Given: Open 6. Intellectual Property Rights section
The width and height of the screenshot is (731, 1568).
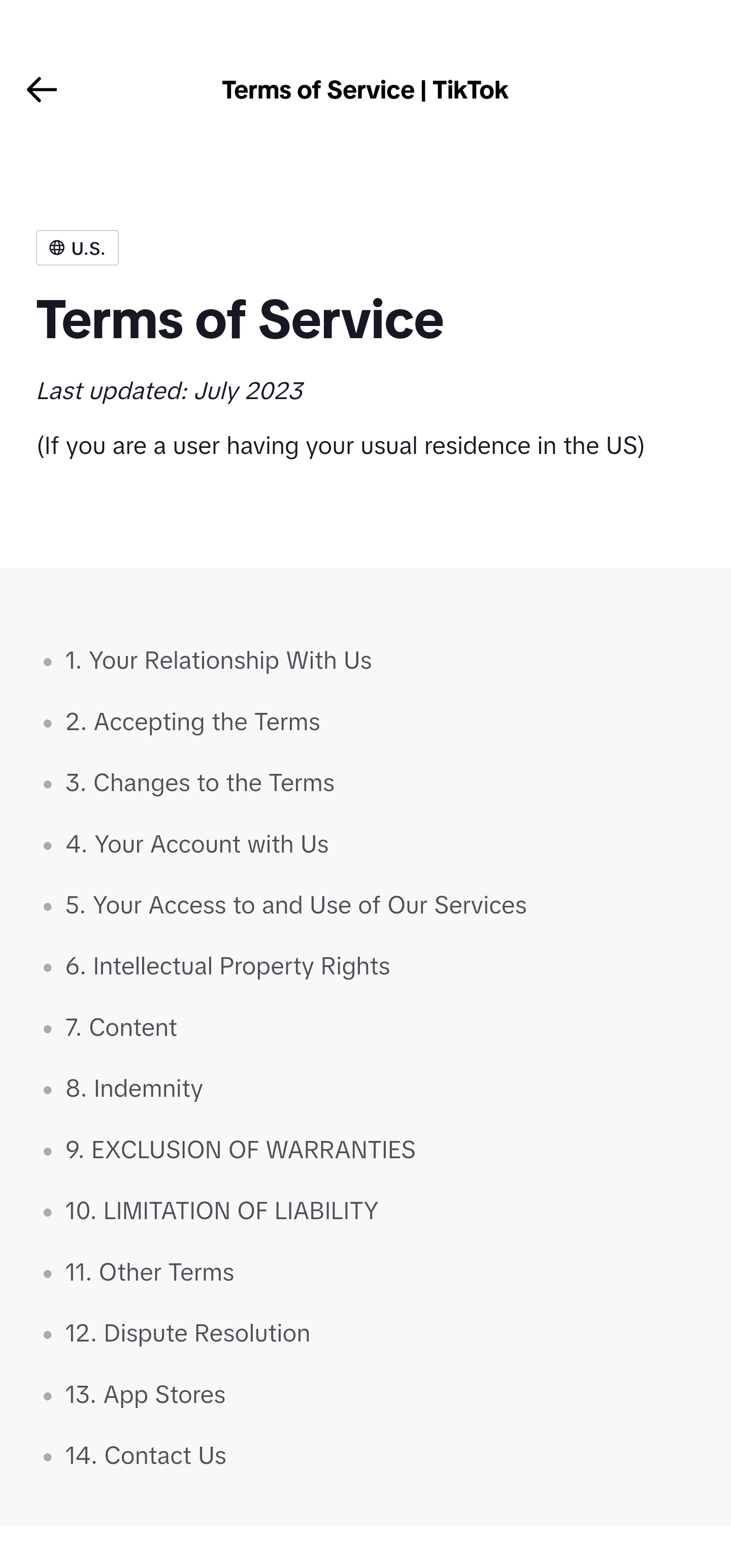Looking at the screenshot, I should point(227,967).
